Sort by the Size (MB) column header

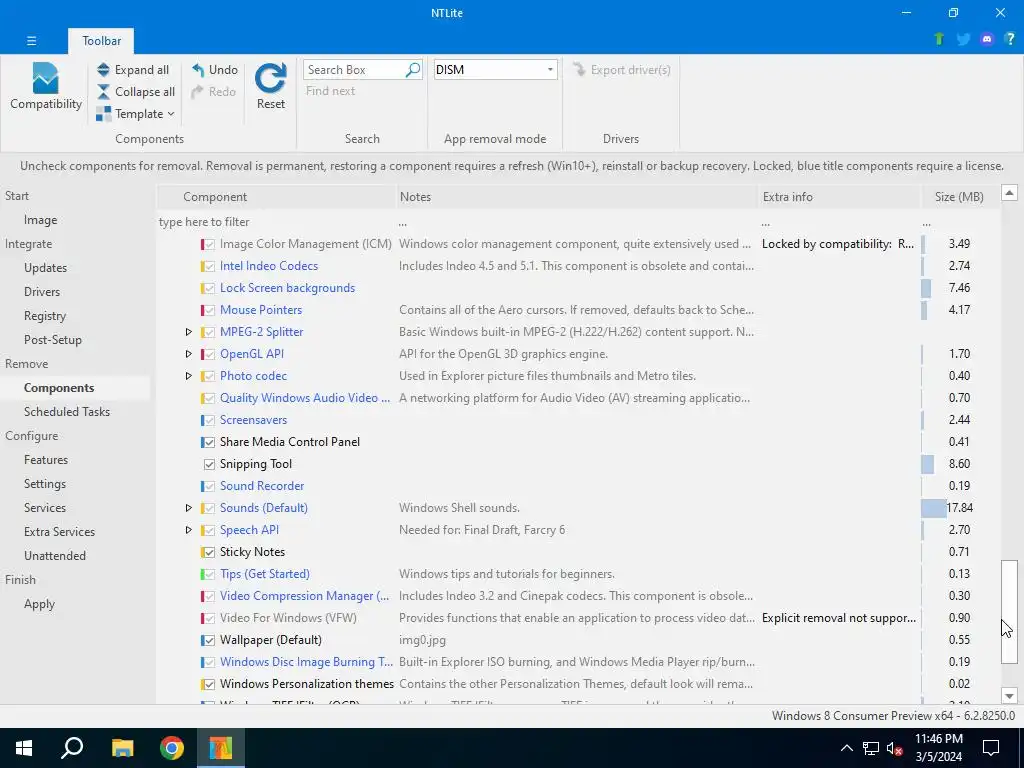pos(959,197)
